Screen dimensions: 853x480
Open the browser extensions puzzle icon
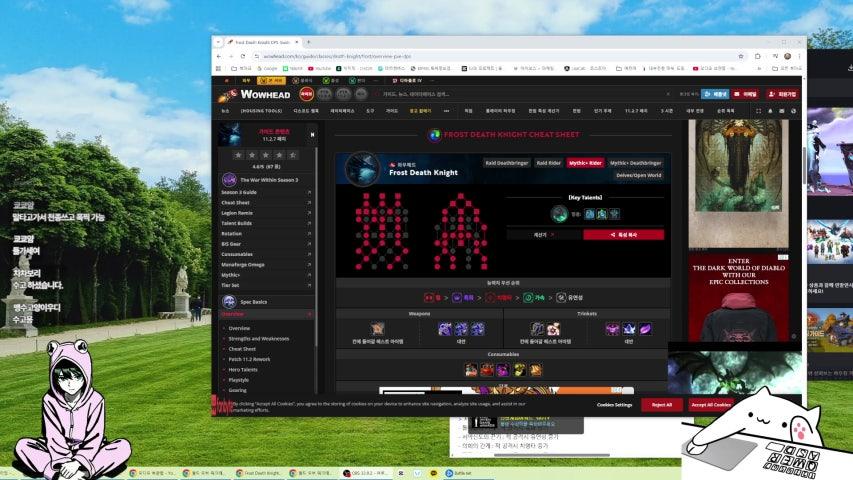[757, 56]
